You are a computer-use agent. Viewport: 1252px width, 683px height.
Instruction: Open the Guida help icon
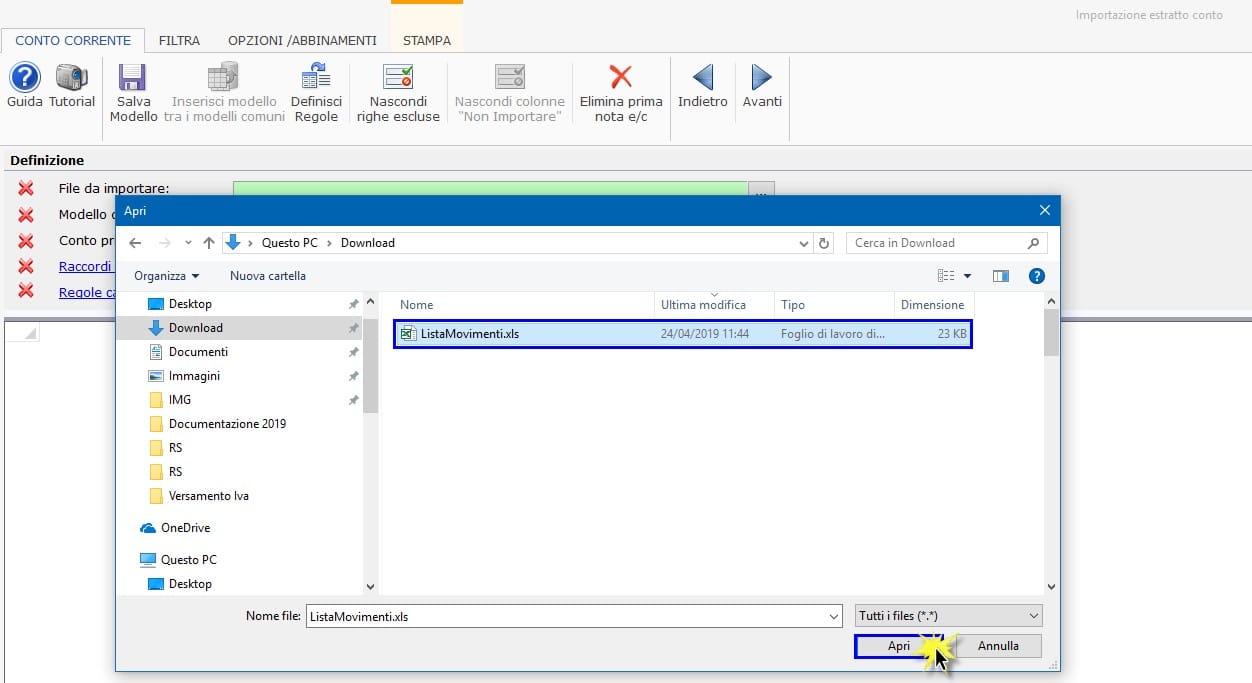pos(25,78)
